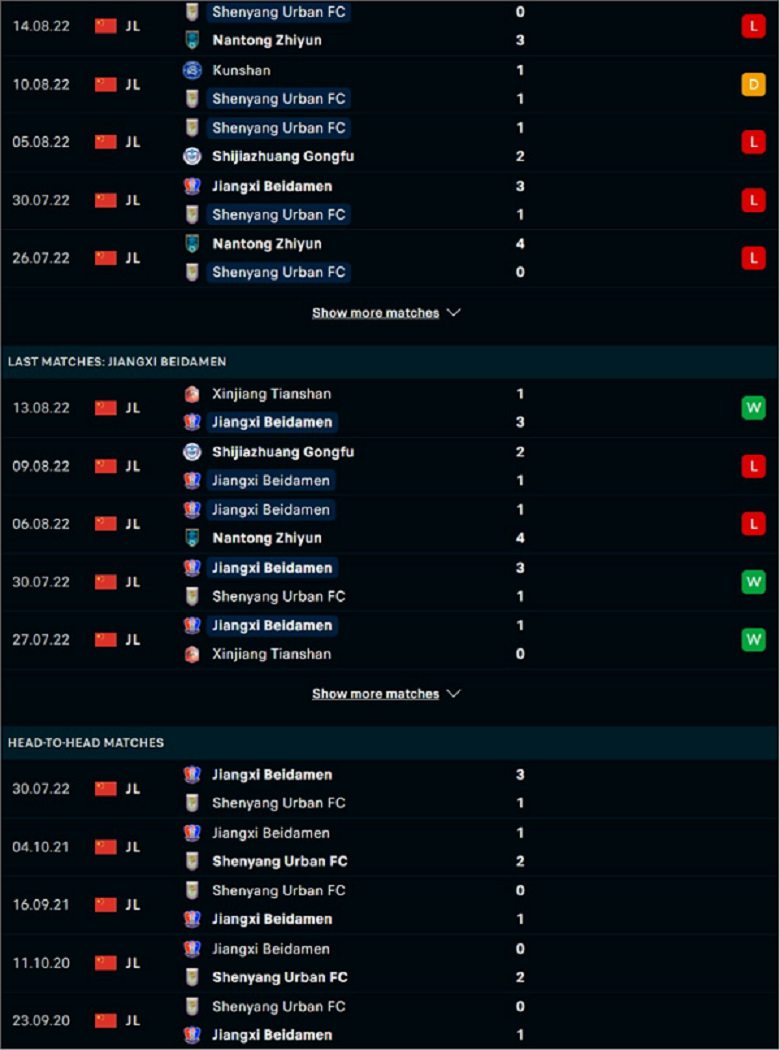Click the Xinjiang Tianshan crest in 13.08.22 match
This screenshot has height=1050, width=780.
(192, 394)
